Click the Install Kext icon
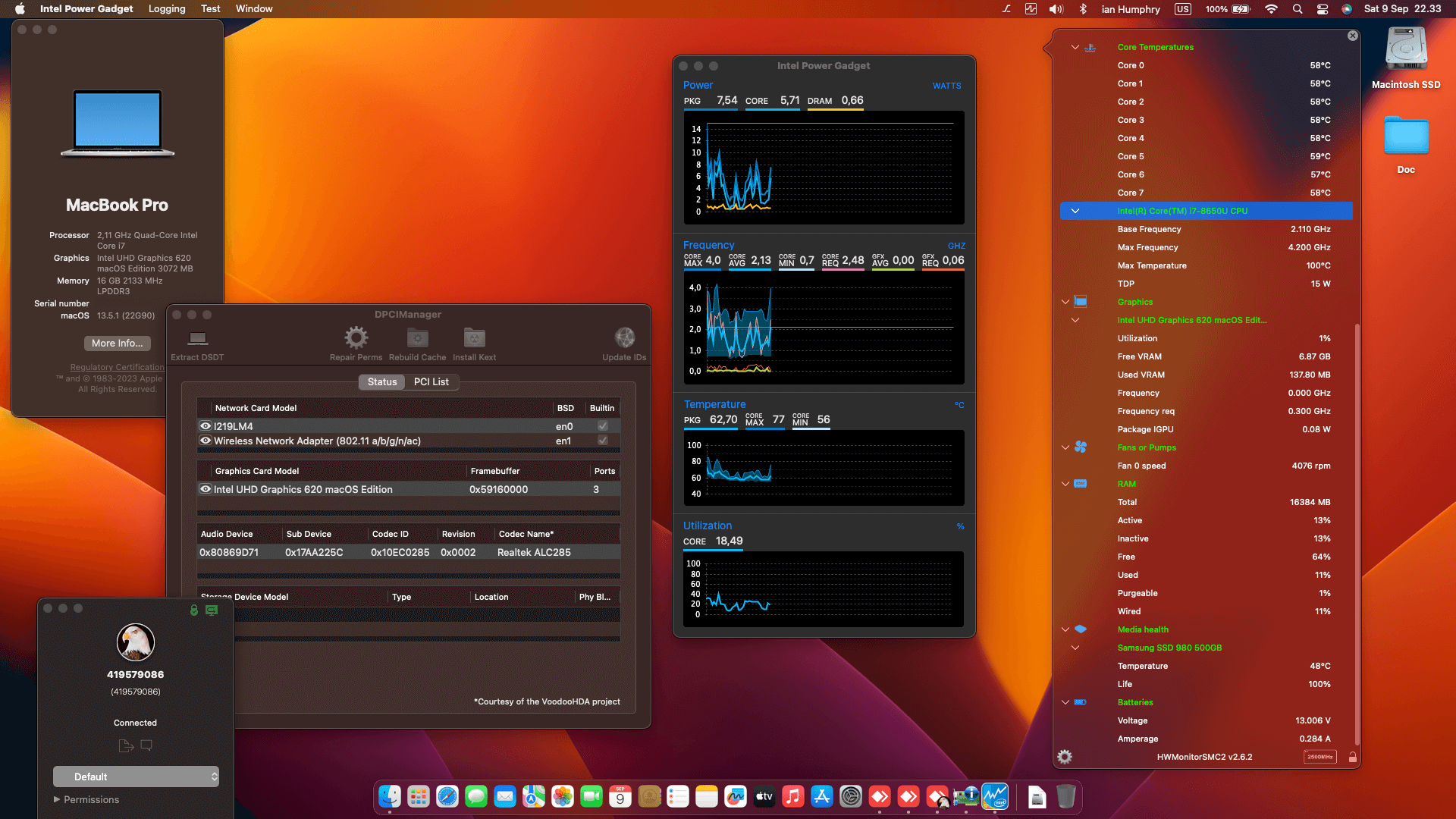The image size is (1456, 819). click(474, 337)
